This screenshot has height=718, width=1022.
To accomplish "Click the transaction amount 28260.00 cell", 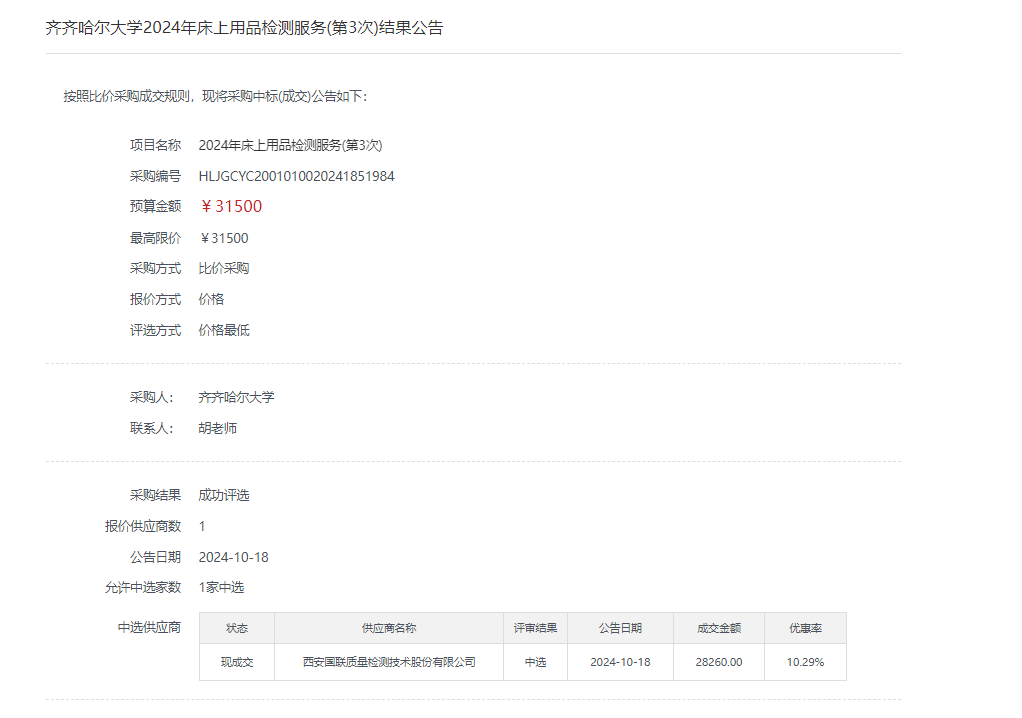I will coord(719,662).
